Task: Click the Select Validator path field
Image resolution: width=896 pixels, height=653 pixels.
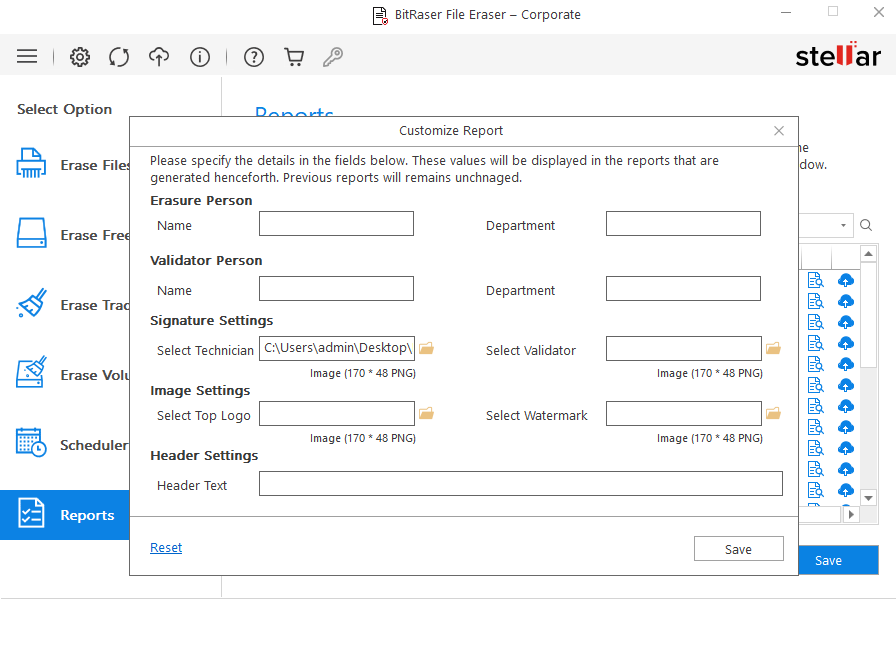Action: click(x=683, y=348)
